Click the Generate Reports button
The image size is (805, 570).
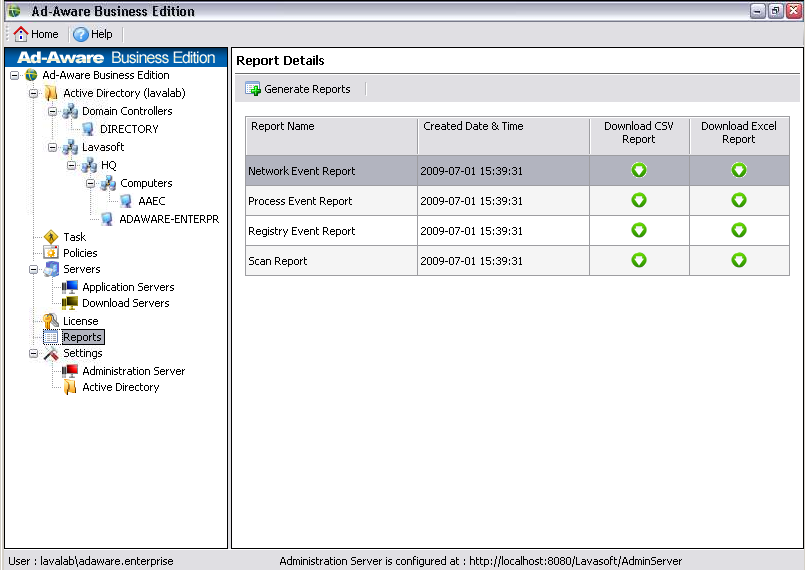(x=298, y=89)
